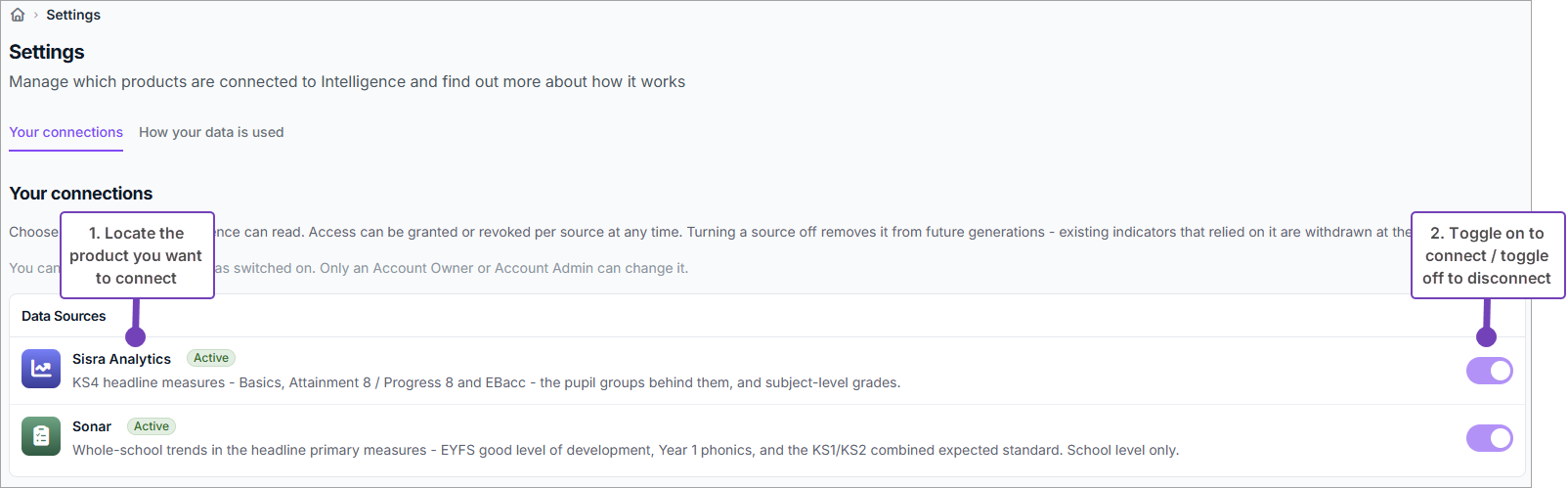Click the Active badge next to Sonar

(152, 426)
